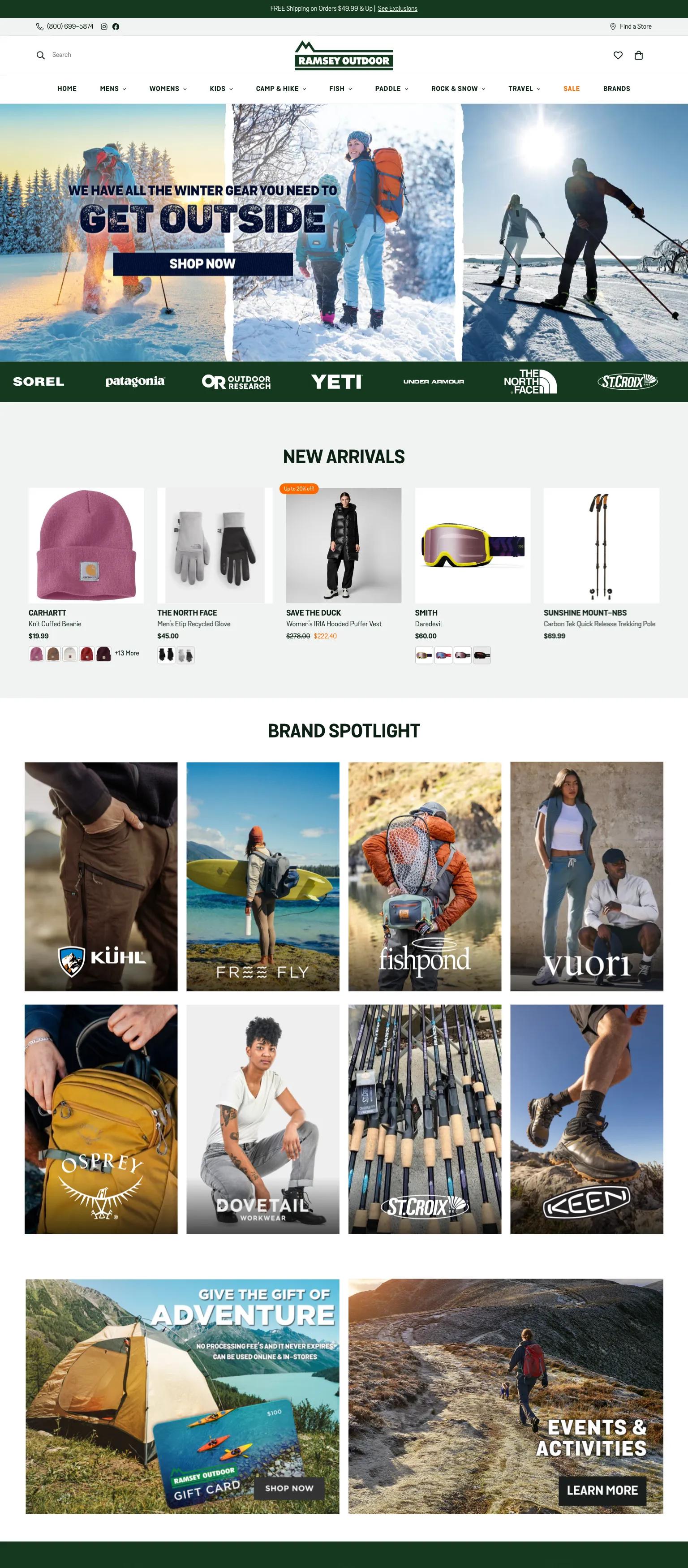
Task: Expand the CAMP & HIKE dropdown
Action: click(281, 89)
